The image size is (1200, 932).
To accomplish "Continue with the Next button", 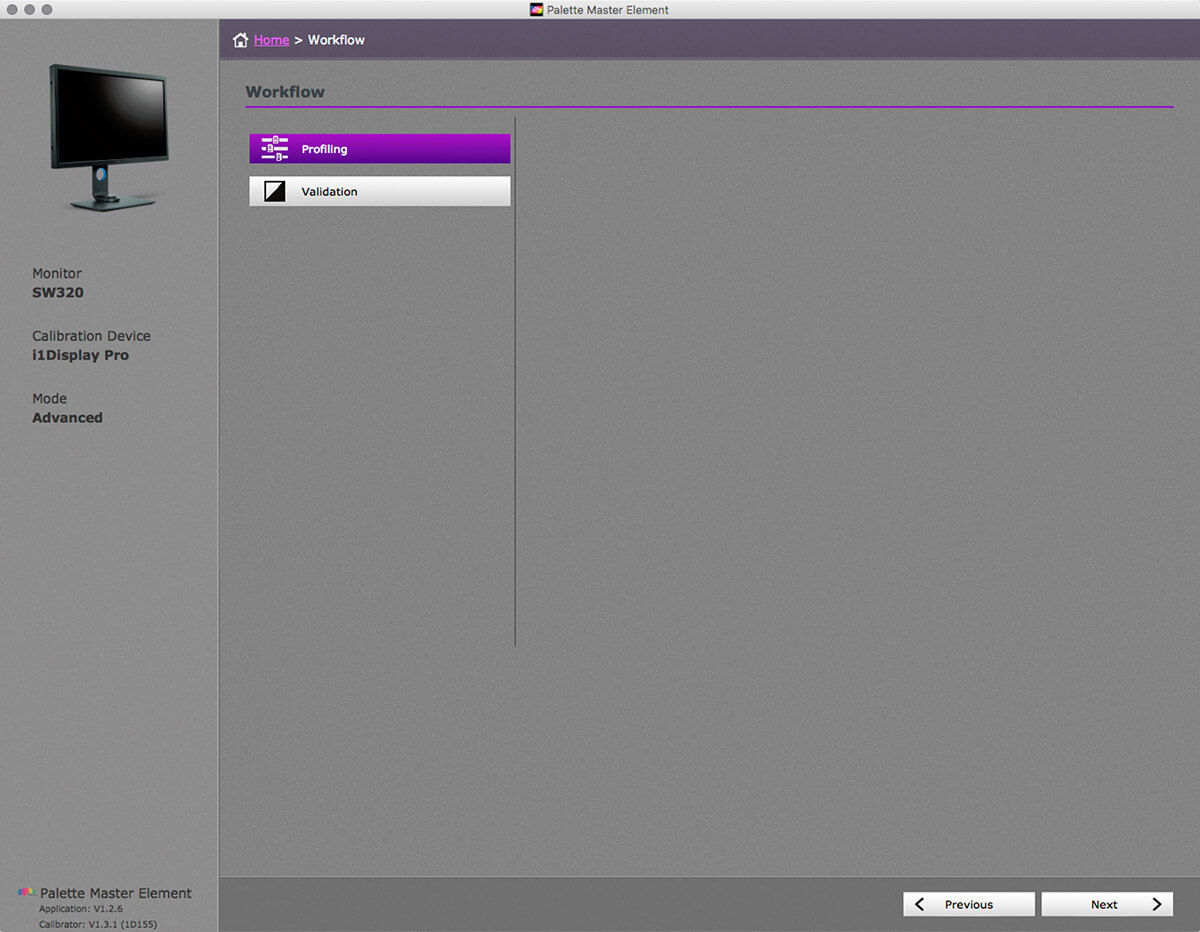I will (1107, 904).
